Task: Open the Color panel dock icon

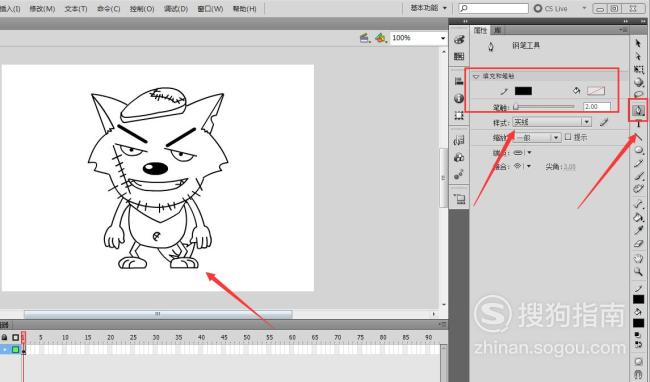Action: 459,39
